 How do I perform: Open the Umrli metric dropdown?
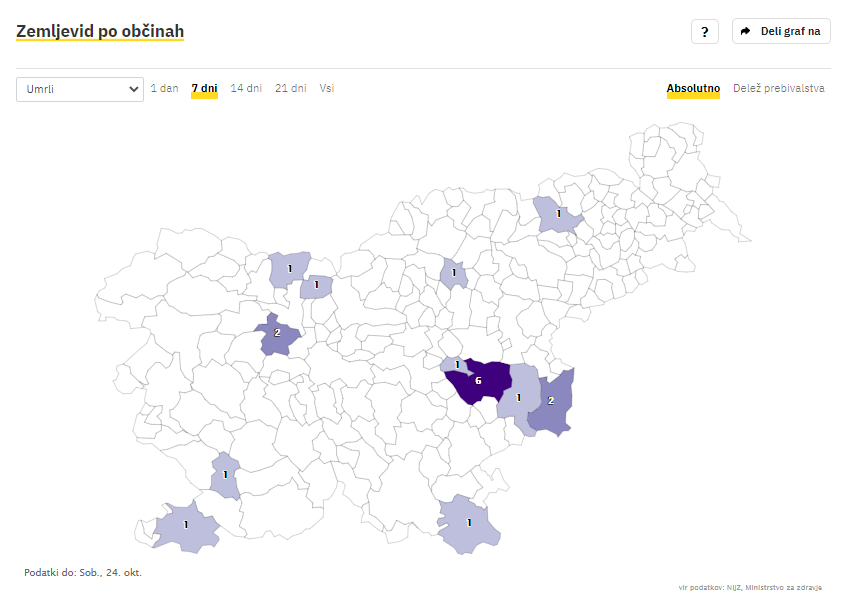click(80, 89)
